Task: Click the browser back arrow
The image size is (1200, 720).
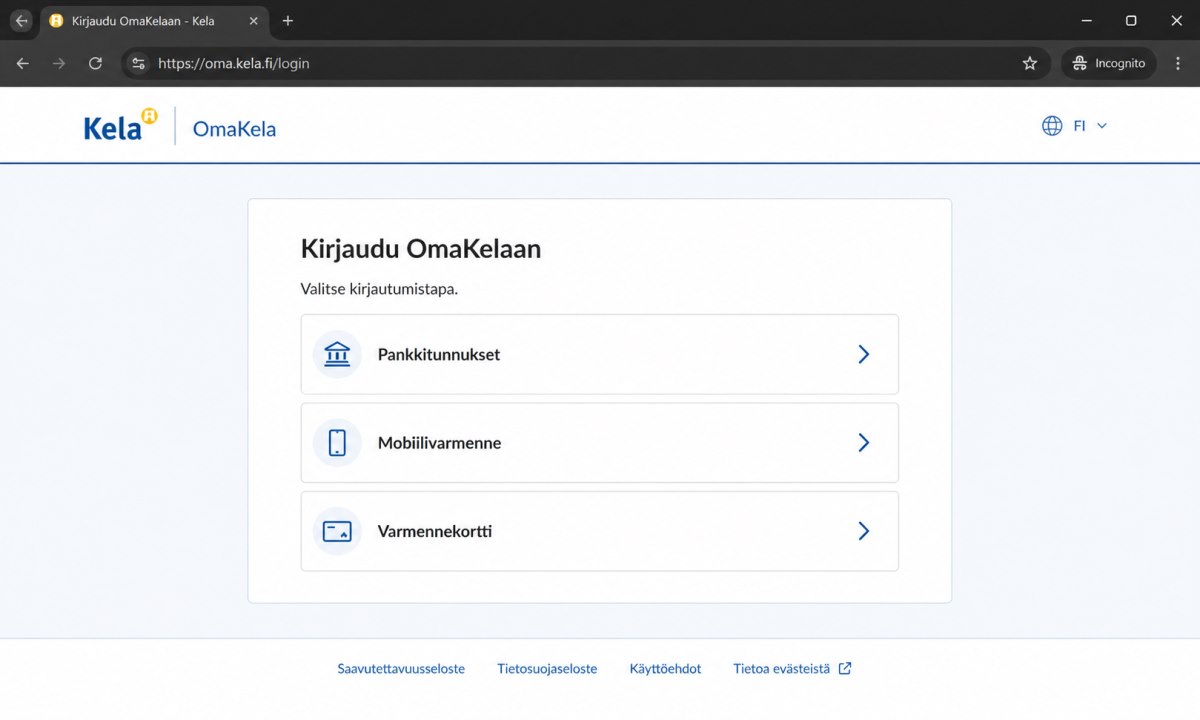Action: point(23,63)
